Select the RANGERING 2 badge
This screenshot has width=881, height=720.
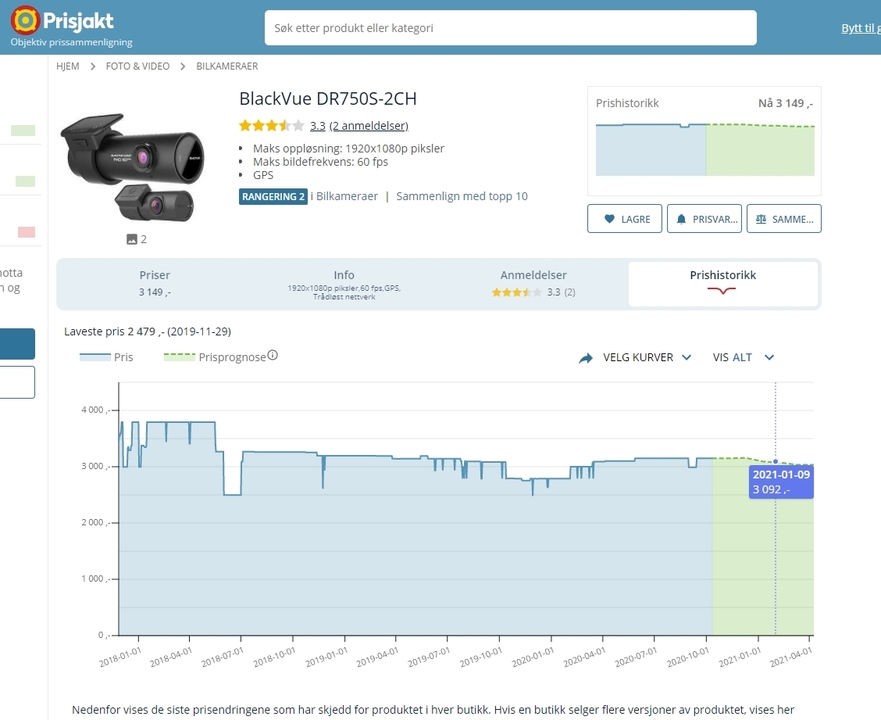point(273,197)
